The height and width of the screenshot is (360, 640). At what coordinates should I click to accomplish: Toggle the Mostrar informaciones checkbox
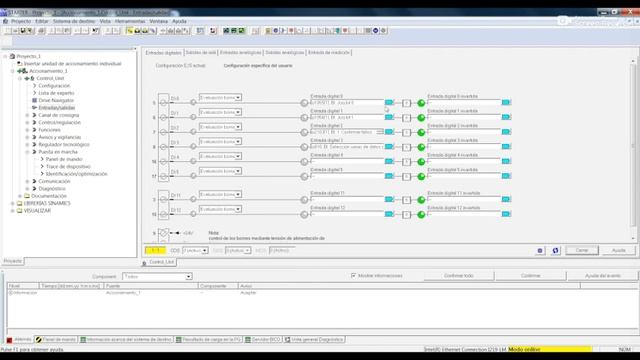point(353,276)
